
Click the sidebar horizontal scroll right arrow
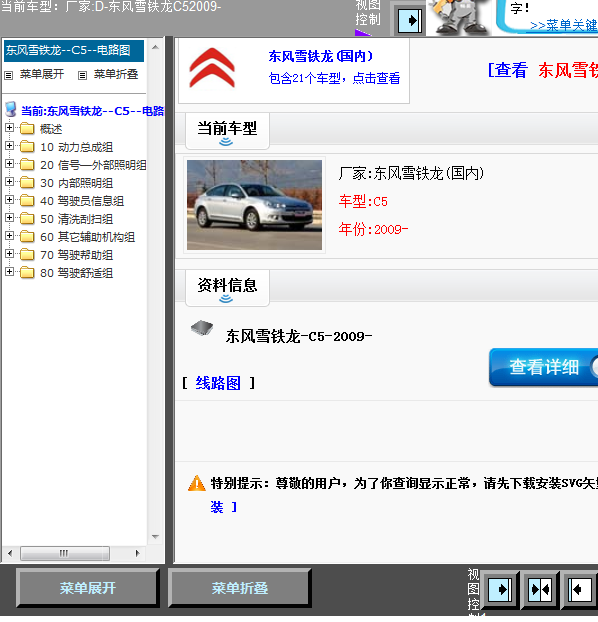[138, 553]
